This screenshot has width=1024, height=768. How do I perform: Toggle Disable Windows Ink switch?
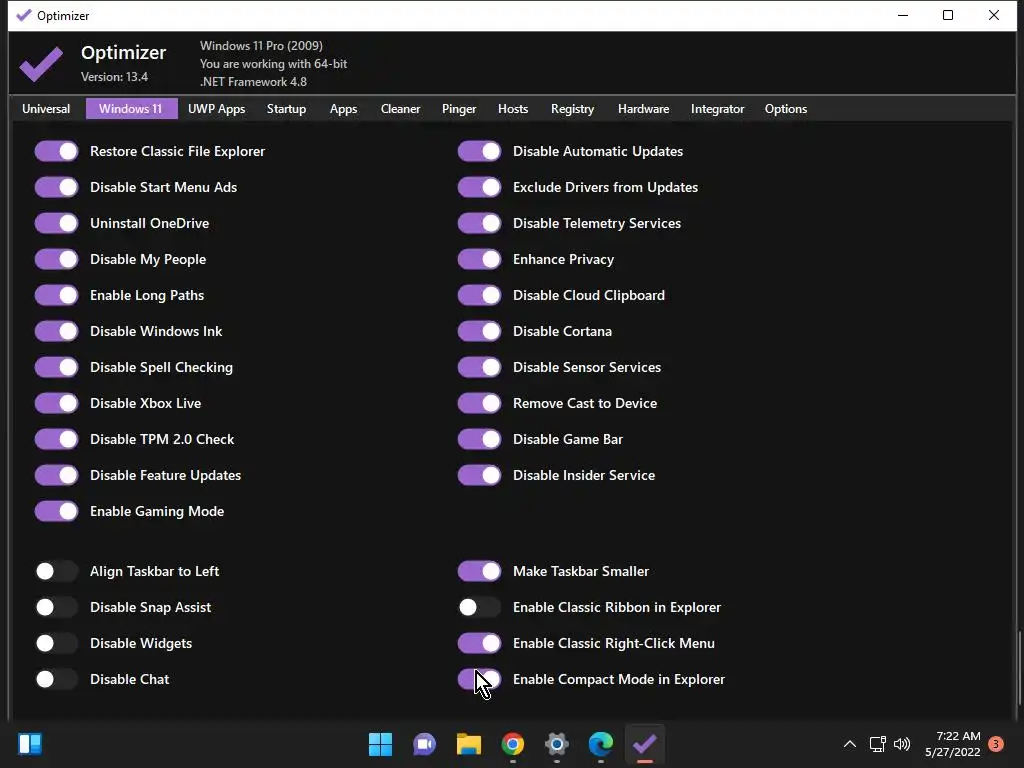click(57, 331)
